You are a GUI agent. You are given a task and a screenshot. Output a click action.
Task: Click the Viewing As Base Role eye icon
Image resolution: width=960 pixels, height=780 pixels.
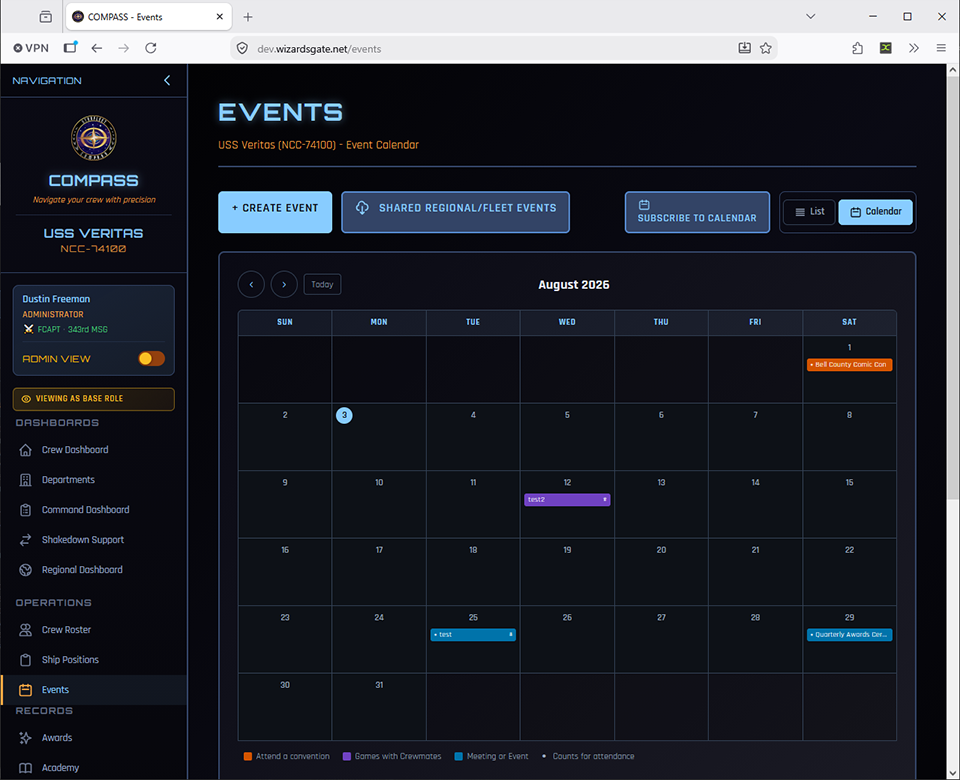[26, 399]
